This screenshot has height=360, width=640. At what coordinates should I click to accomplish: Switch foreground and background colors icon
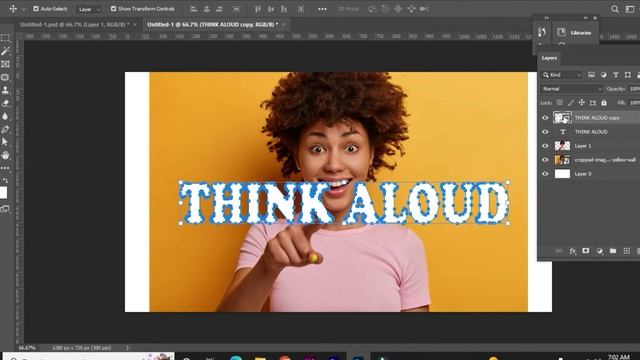click(x=6, y=180)
